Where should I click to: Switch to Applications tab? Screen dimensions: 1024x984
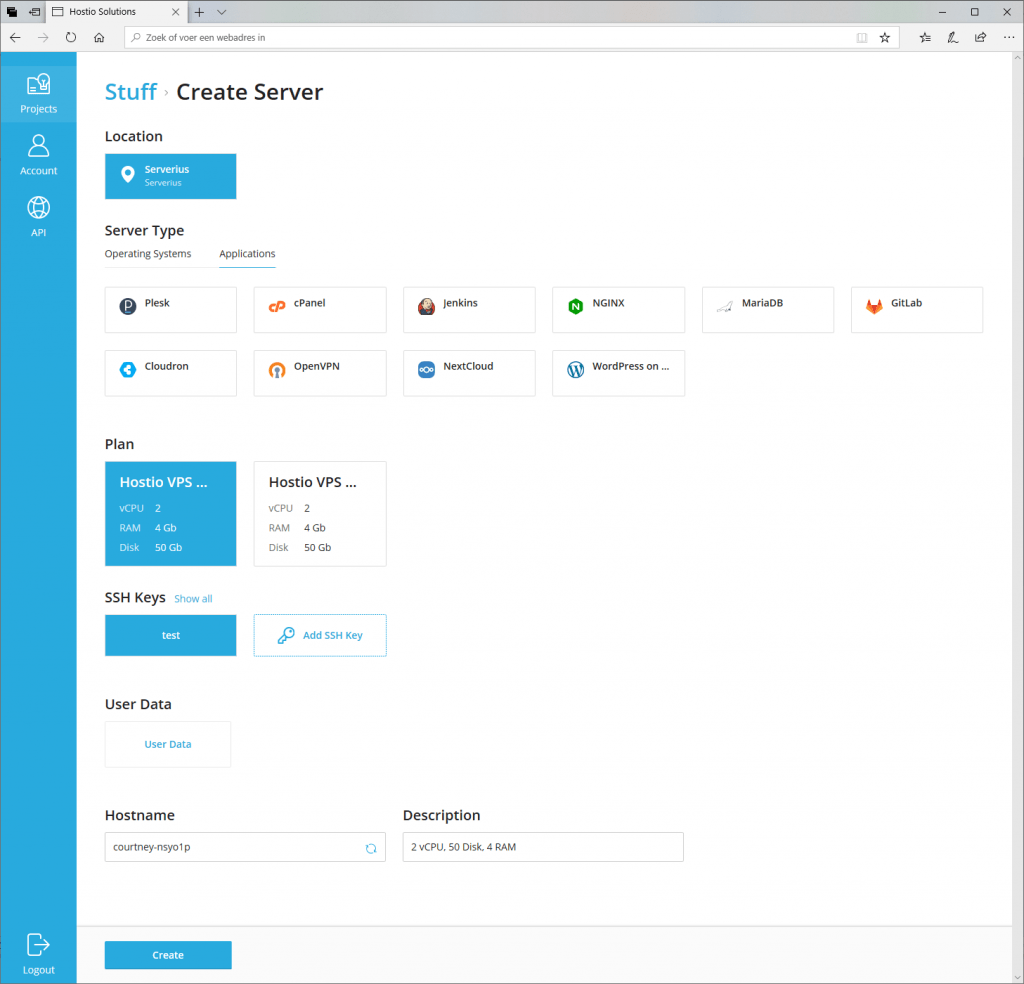[x=248, y=254]
